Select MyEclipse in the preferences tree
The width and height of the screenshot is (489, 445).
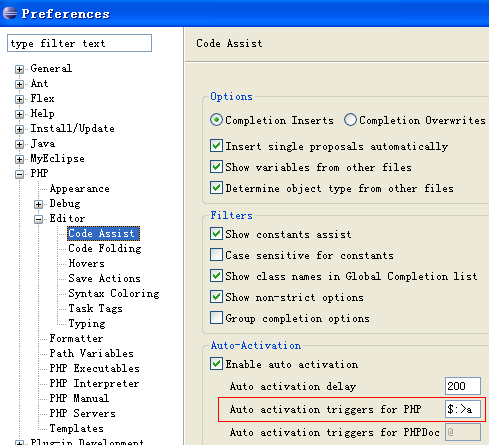click(x=57, y=158)
